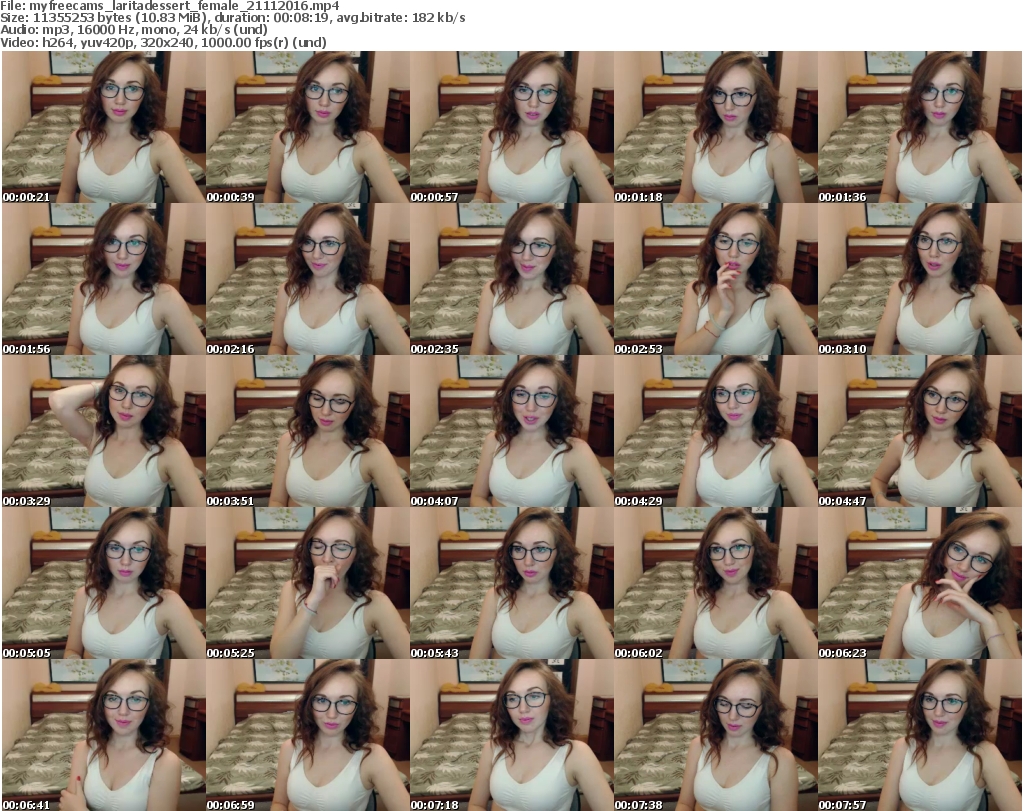1024x811 pixels.
Task: Click the Audio mp3 info line
Action: (134, 30)
